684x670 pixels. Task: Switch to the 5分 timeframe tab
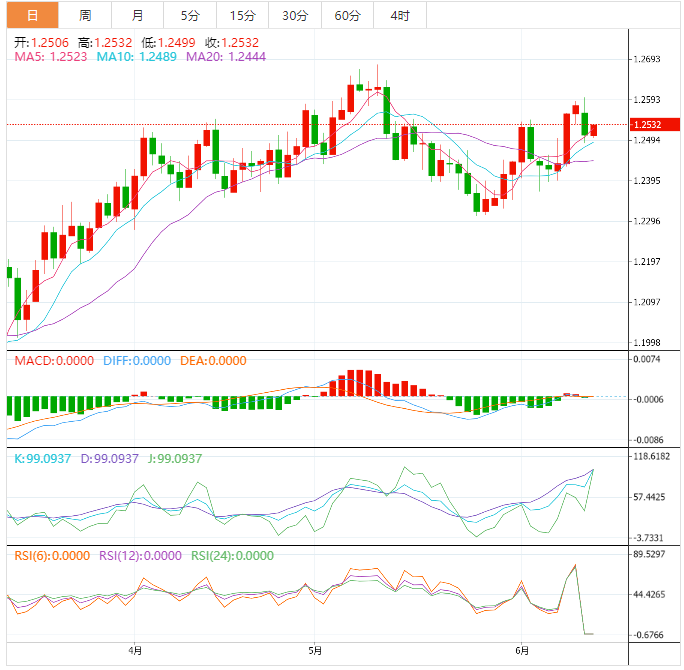190,15
